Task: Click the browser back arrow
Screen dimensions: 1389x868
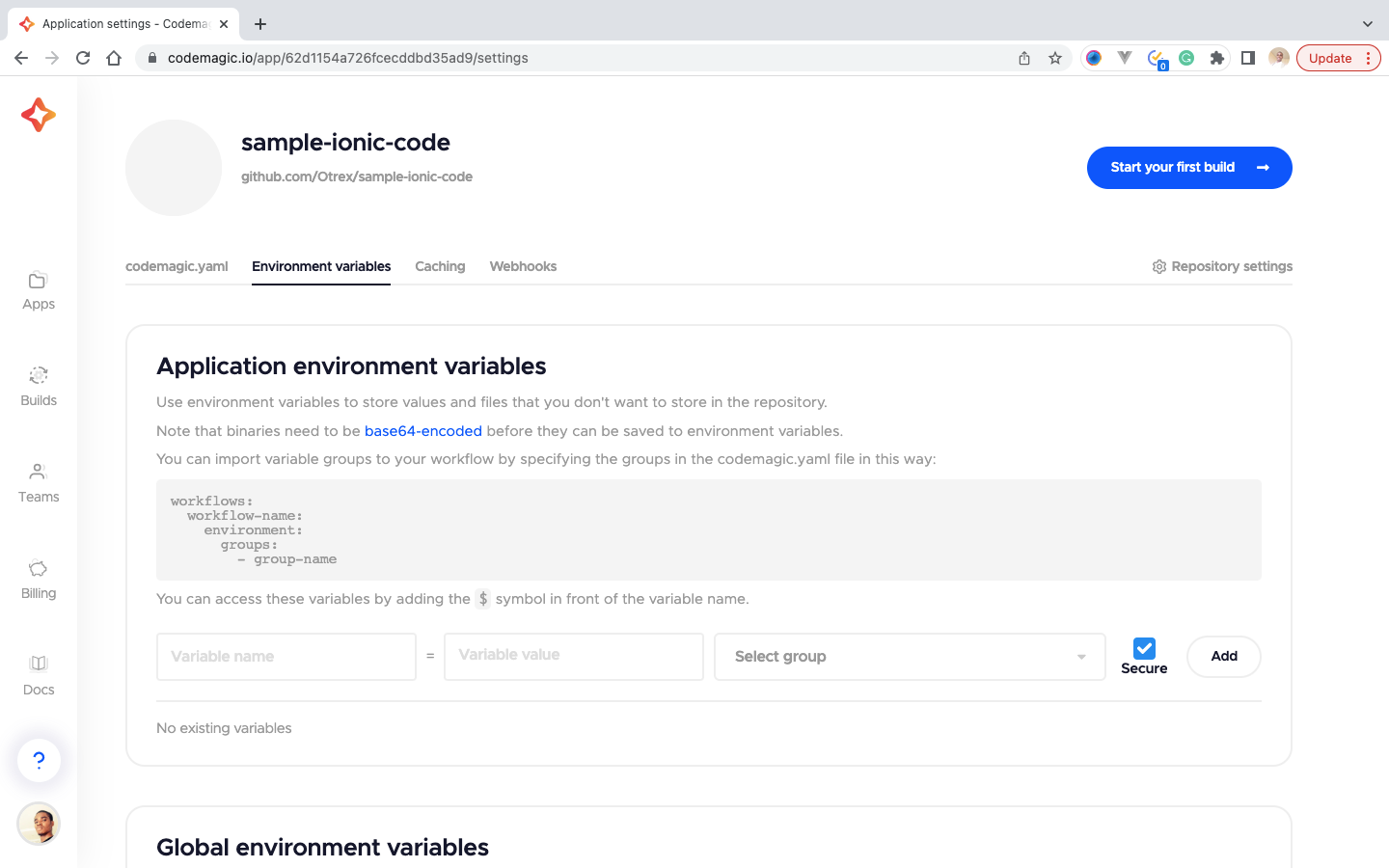Action: click(21, 58)
